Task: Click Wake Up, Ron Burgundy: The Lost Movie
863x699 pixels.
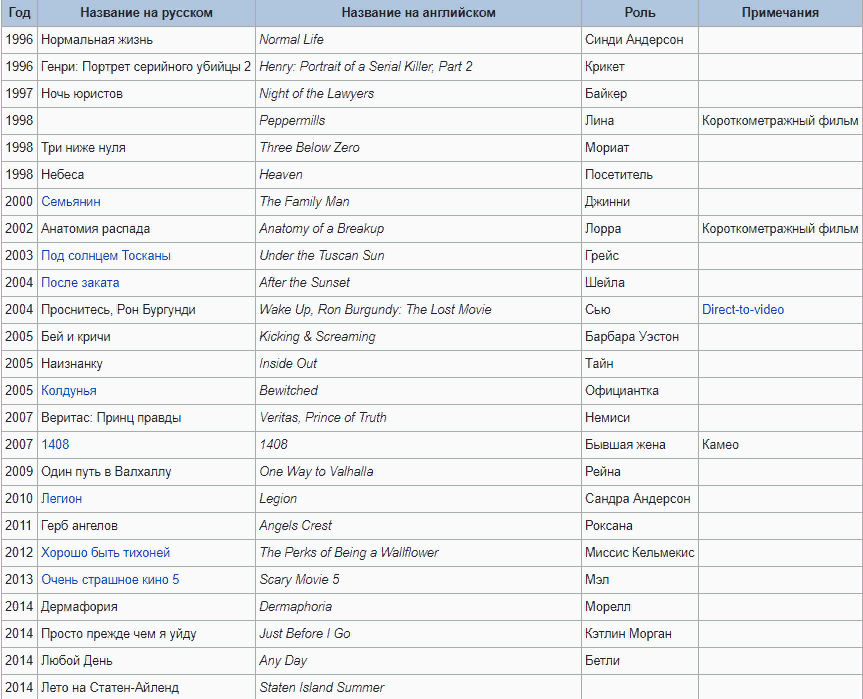Action: coord(375,309)
